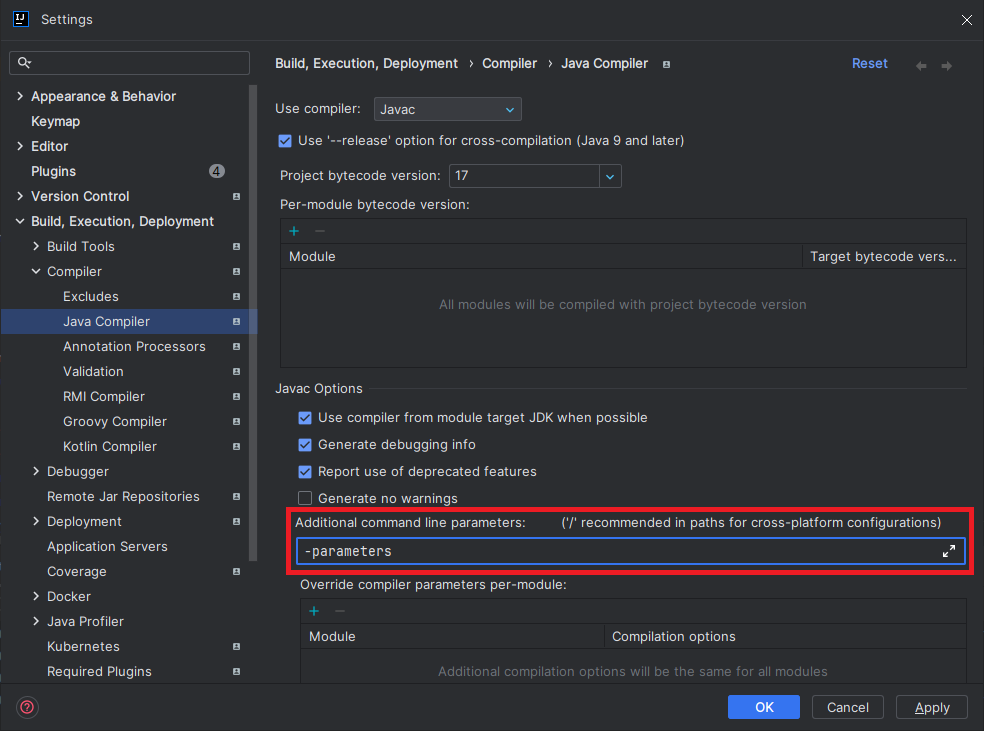Click the project icon next to Excludes

tap(237, 296)
